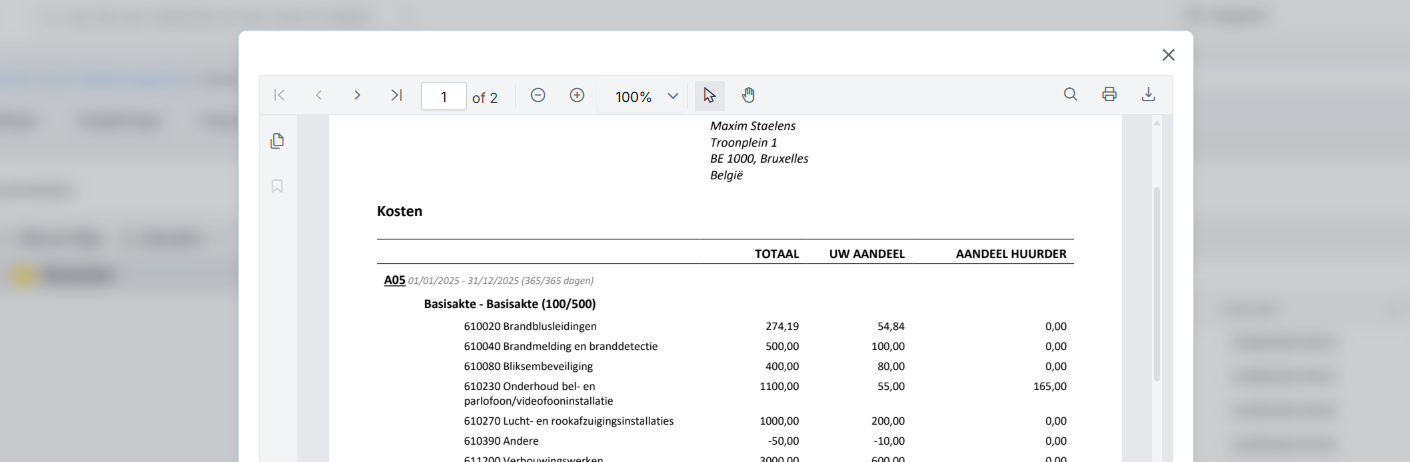Download the PDF document

1148,95
